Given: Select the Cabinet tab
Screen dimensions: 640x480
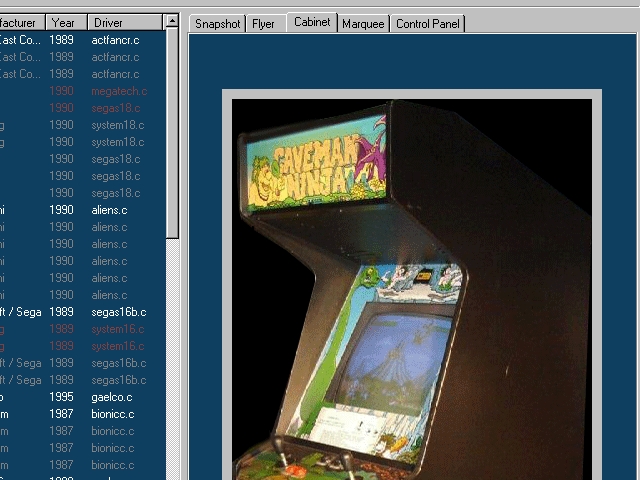Looking at the screenshot, I should 312,22.
